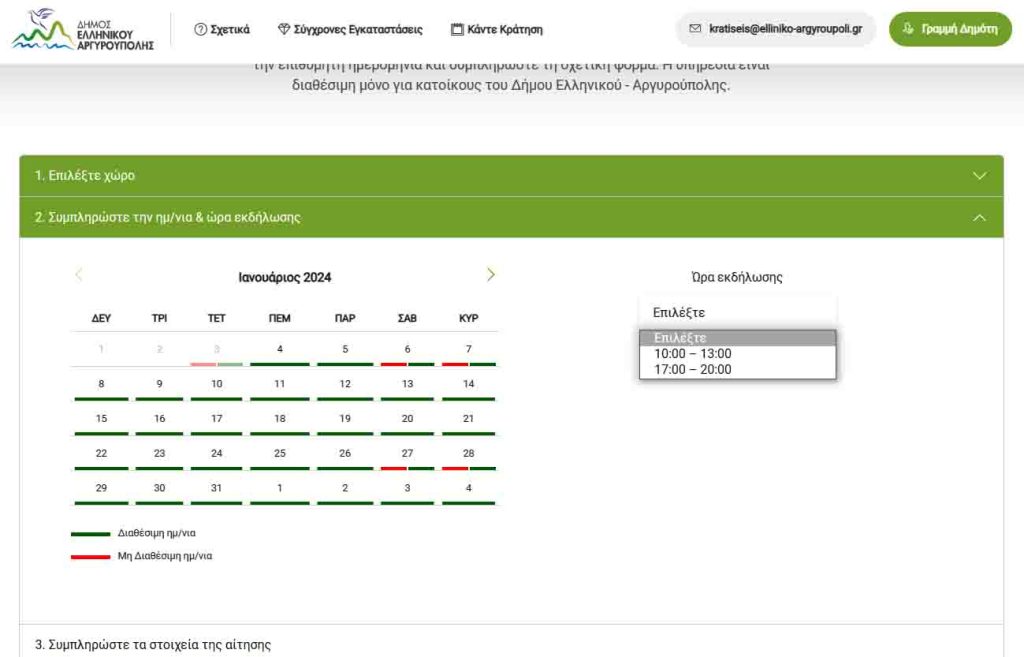Expand the '1. Επιλέξτε χώρο' section chevron
This screenshot has height=657, width=1024.
point(979,176)
